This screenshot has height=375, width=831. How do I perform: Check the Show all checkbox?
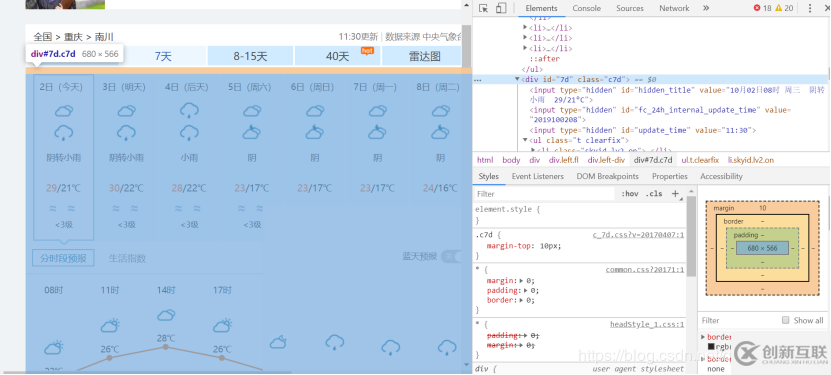786,320
